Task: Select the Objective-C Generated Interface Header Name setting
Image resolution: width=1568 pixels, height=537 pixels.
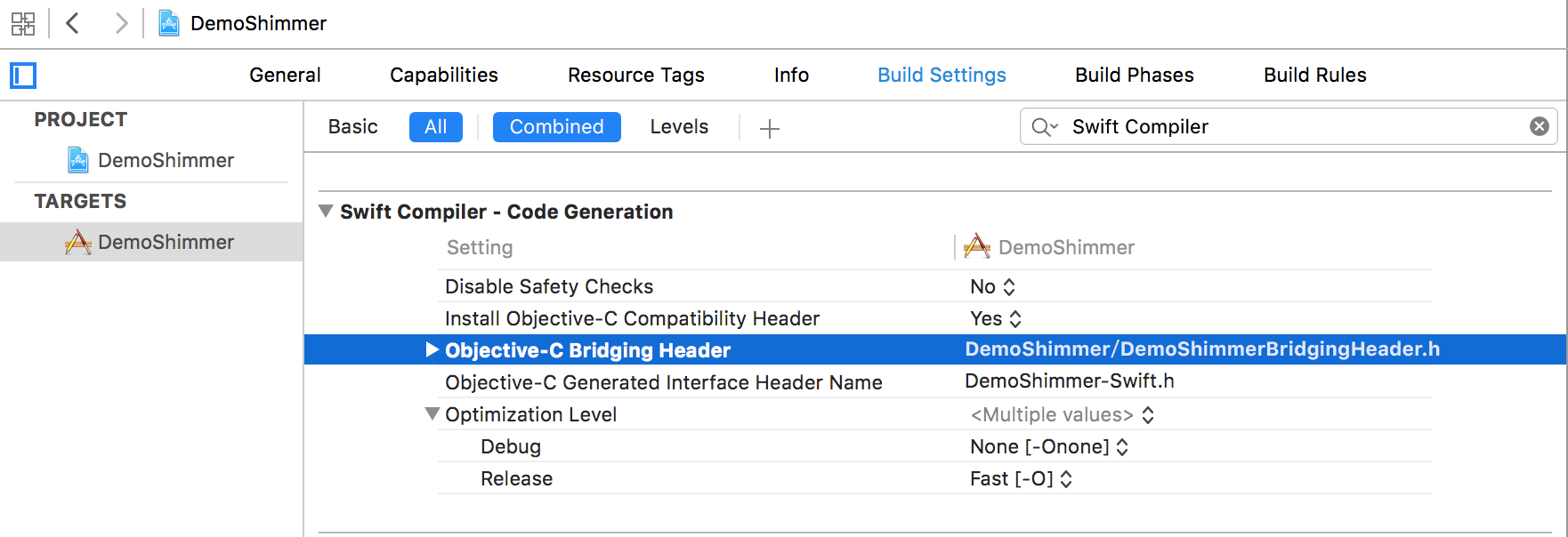Action: [x=664, y=382]
